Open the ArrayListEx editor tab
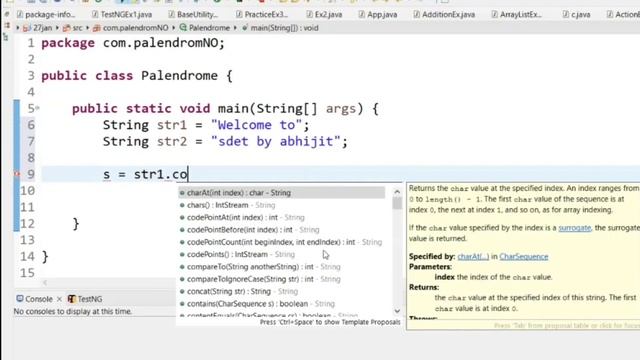640x360 pixels. (x=517, y=14)
